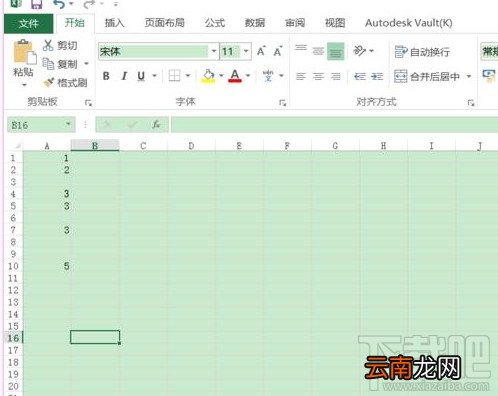
Task: Increase the indent level
Action: pos(377,76)
